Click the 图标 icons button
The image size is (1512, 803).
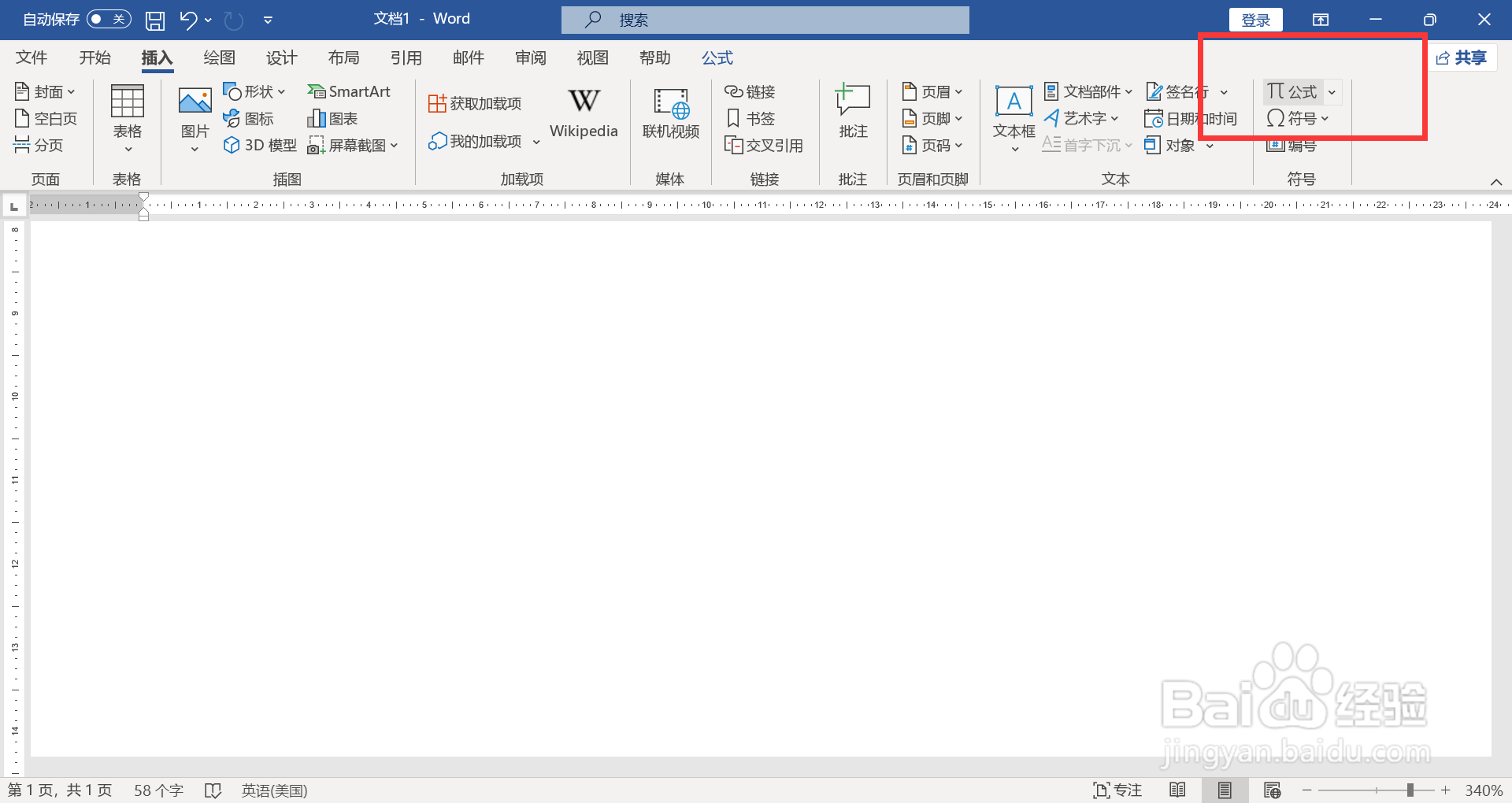pos(248,119)
